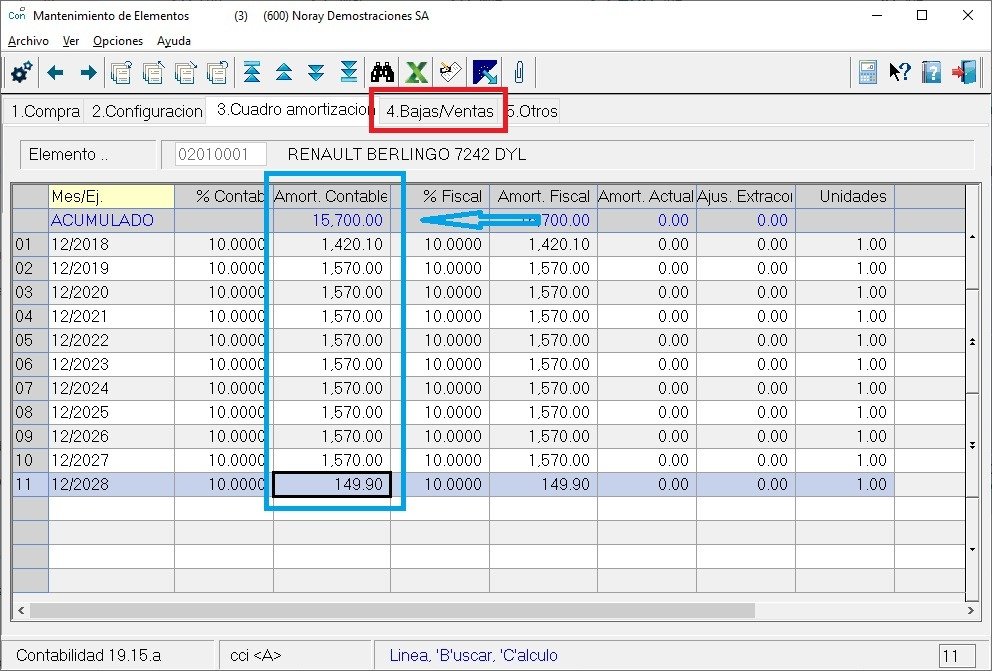Jump to first record with barred double-up arrows
Image resolution: width=992 pixels, height=671 pixels.
252,73
